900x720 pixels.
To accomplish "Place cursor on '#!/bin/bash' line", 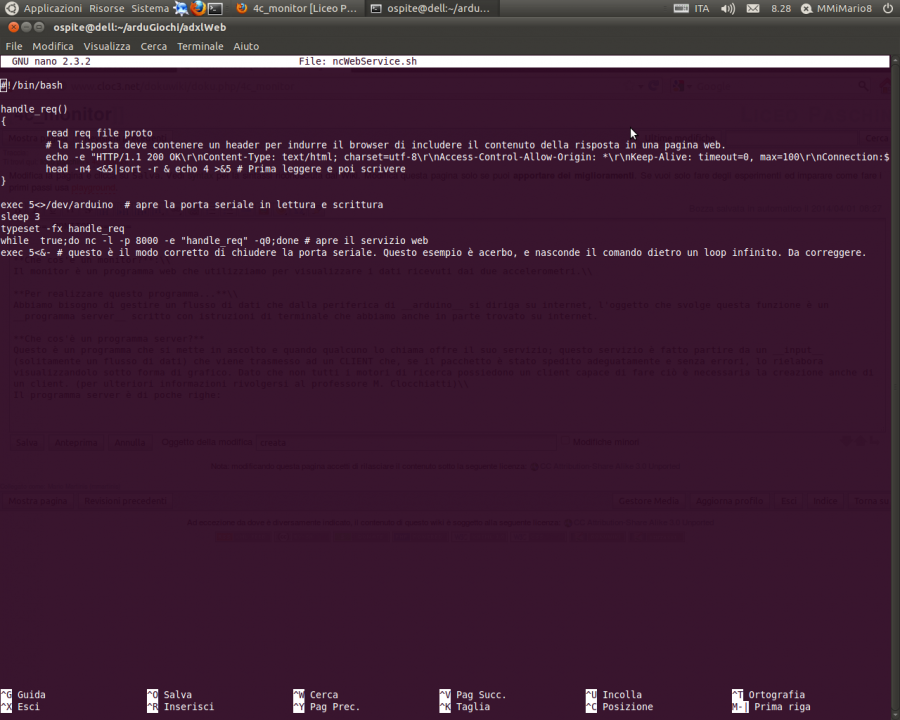I will pyautogui.click(x=32, y=86).
